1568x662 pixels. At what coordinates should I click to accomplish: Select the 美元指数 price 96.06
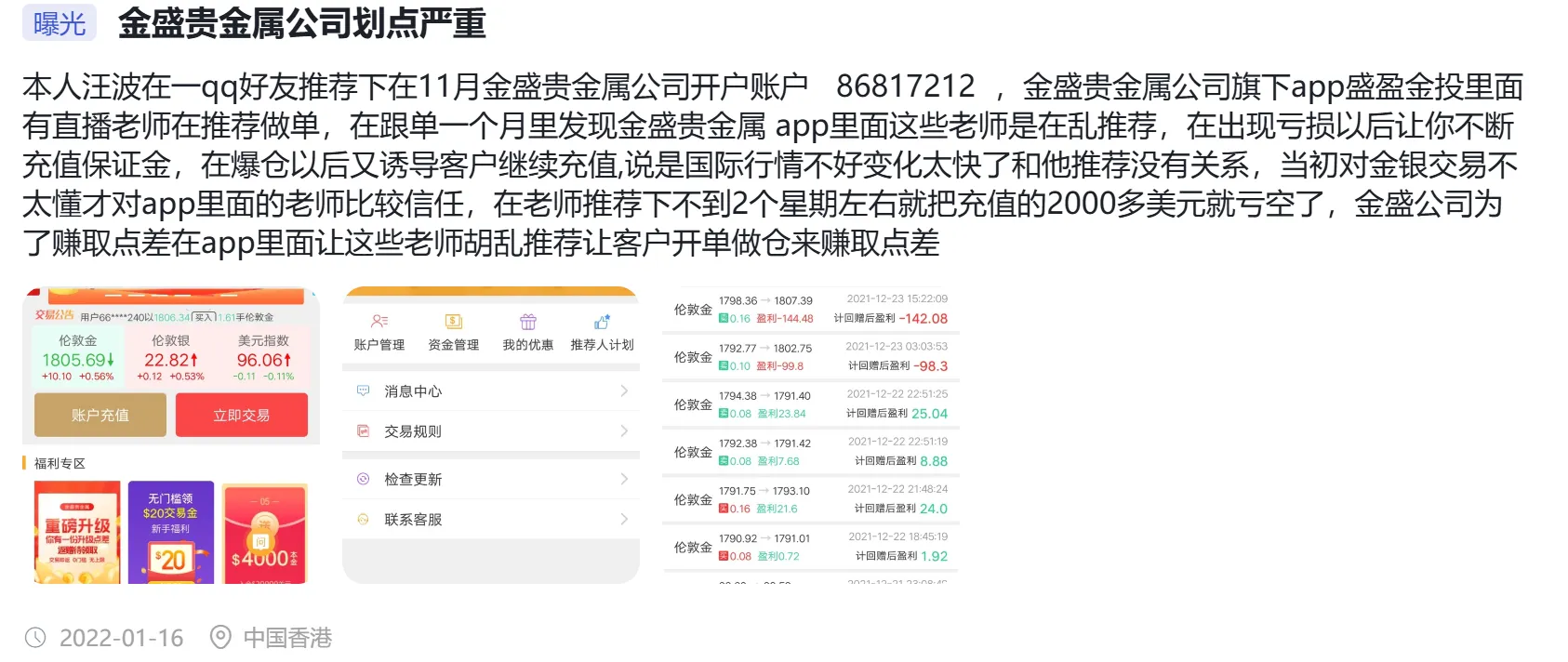click(264, 360)
